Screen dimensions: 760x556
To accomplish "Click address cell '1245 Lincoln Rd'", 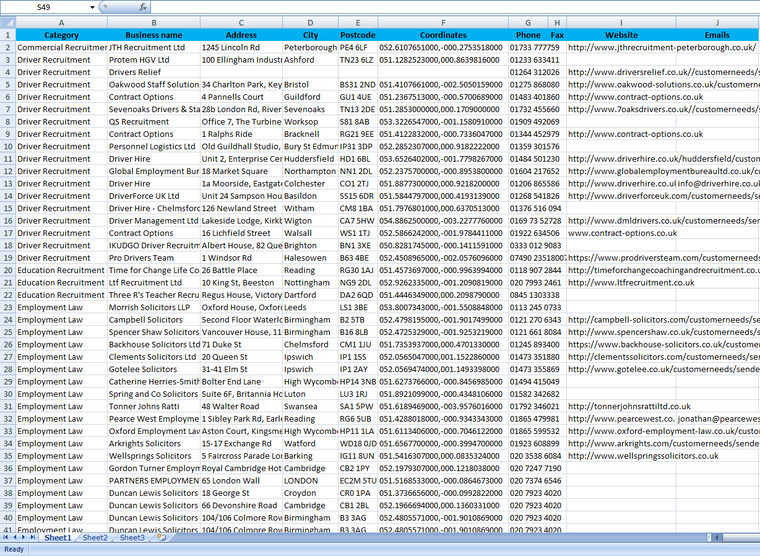I will (241, 48).
